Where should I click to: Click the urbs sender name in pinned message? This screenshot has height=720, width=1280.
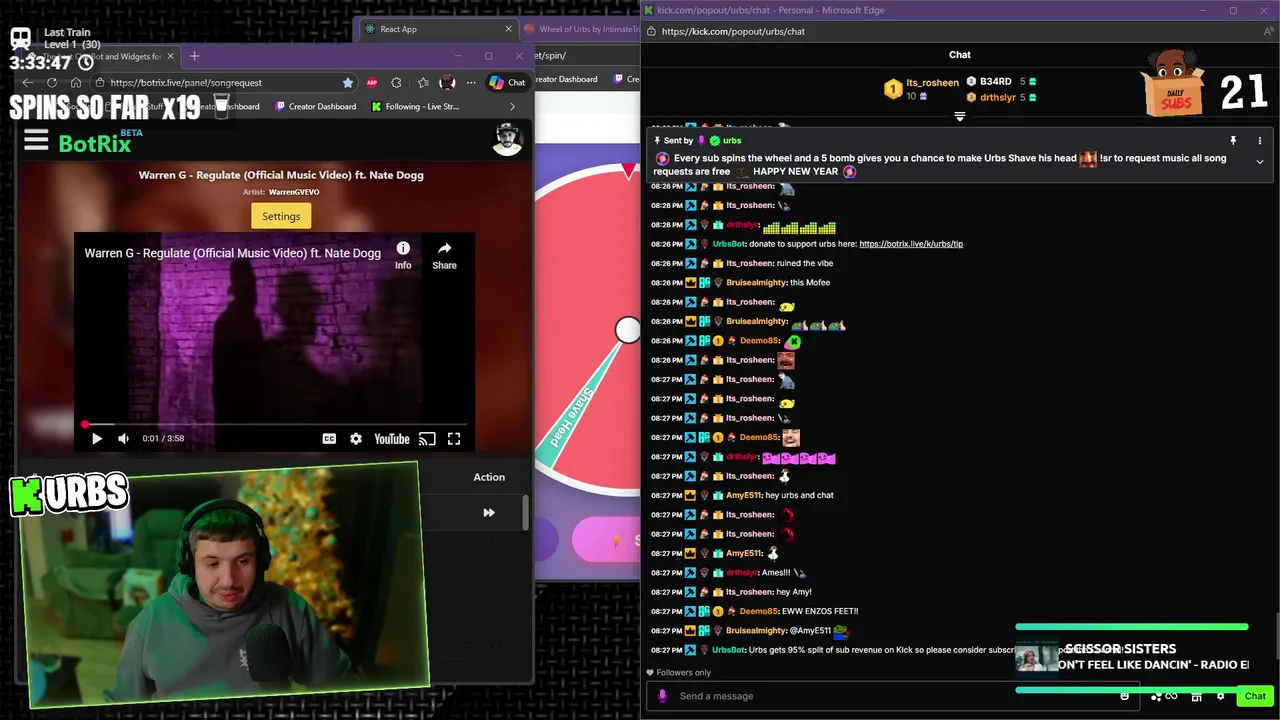click(x=732, y=141)
